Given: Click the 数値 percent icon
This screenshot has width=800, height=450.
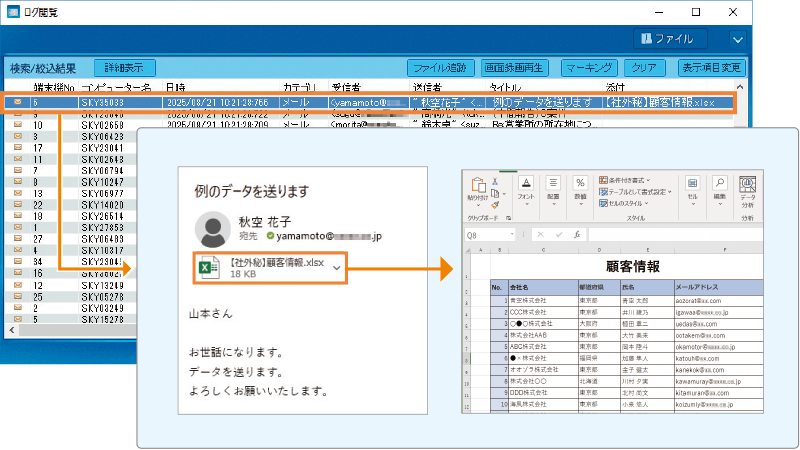Looking at the screenshot, I should tap(580, 185).
